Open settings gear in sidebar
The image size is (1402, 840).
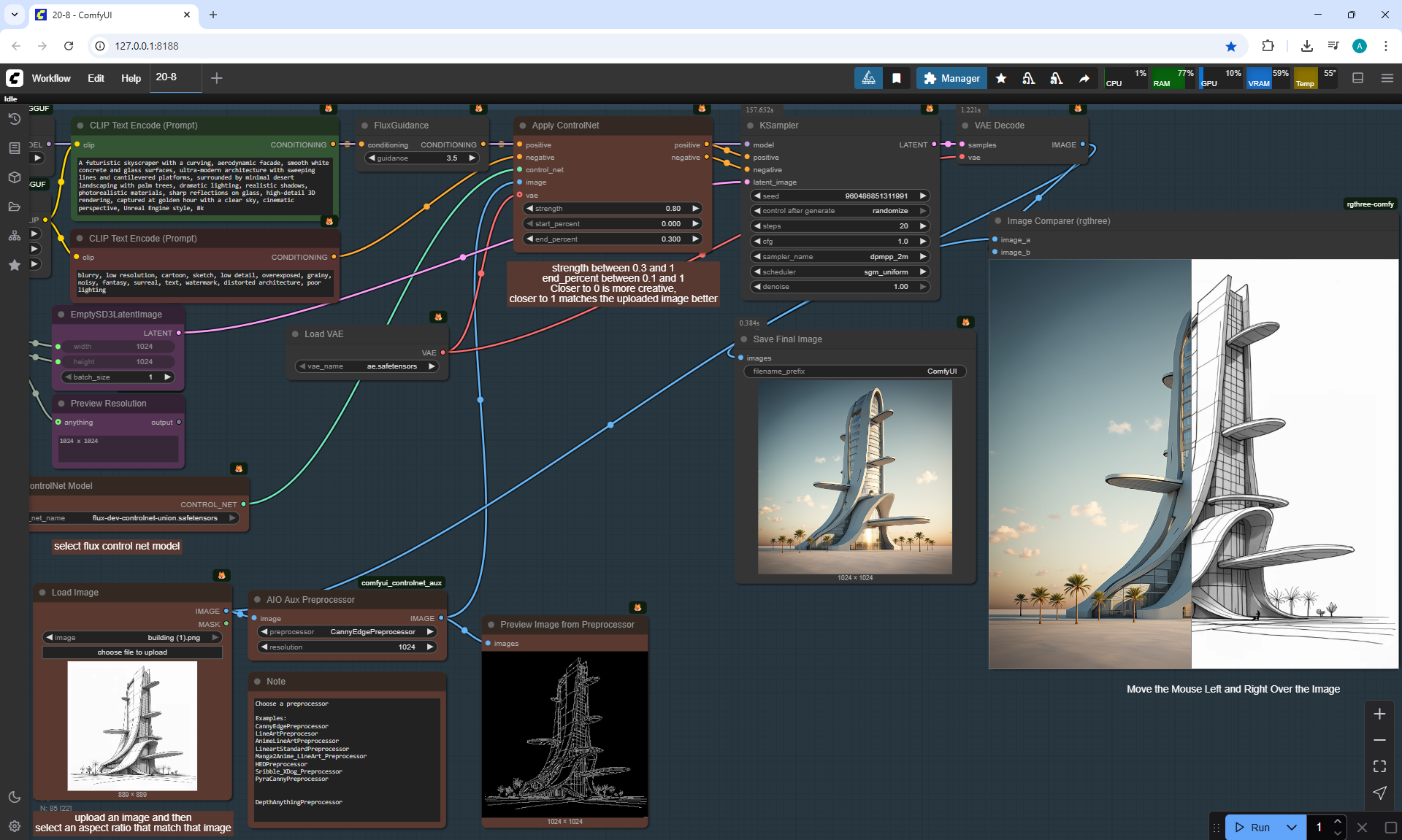14,826
